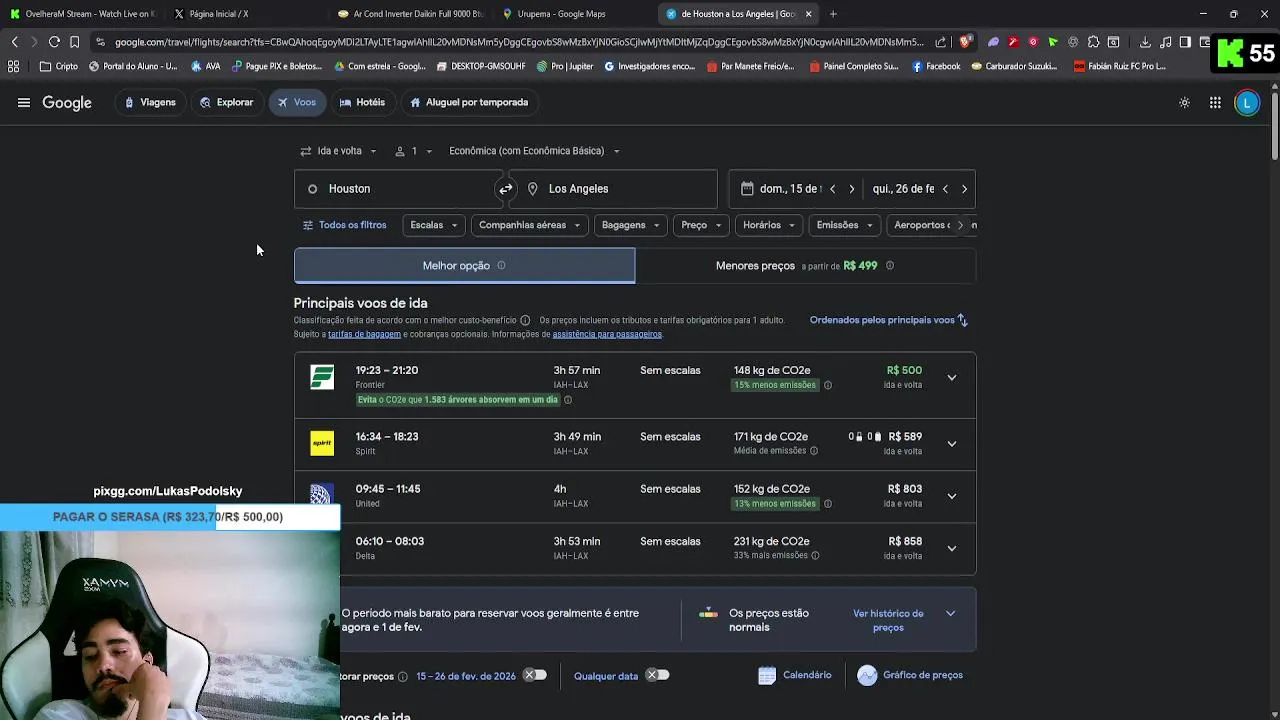Open the Emissões filter dropdown
Screen dimensions: 1280x720
(x=845, y=225)
